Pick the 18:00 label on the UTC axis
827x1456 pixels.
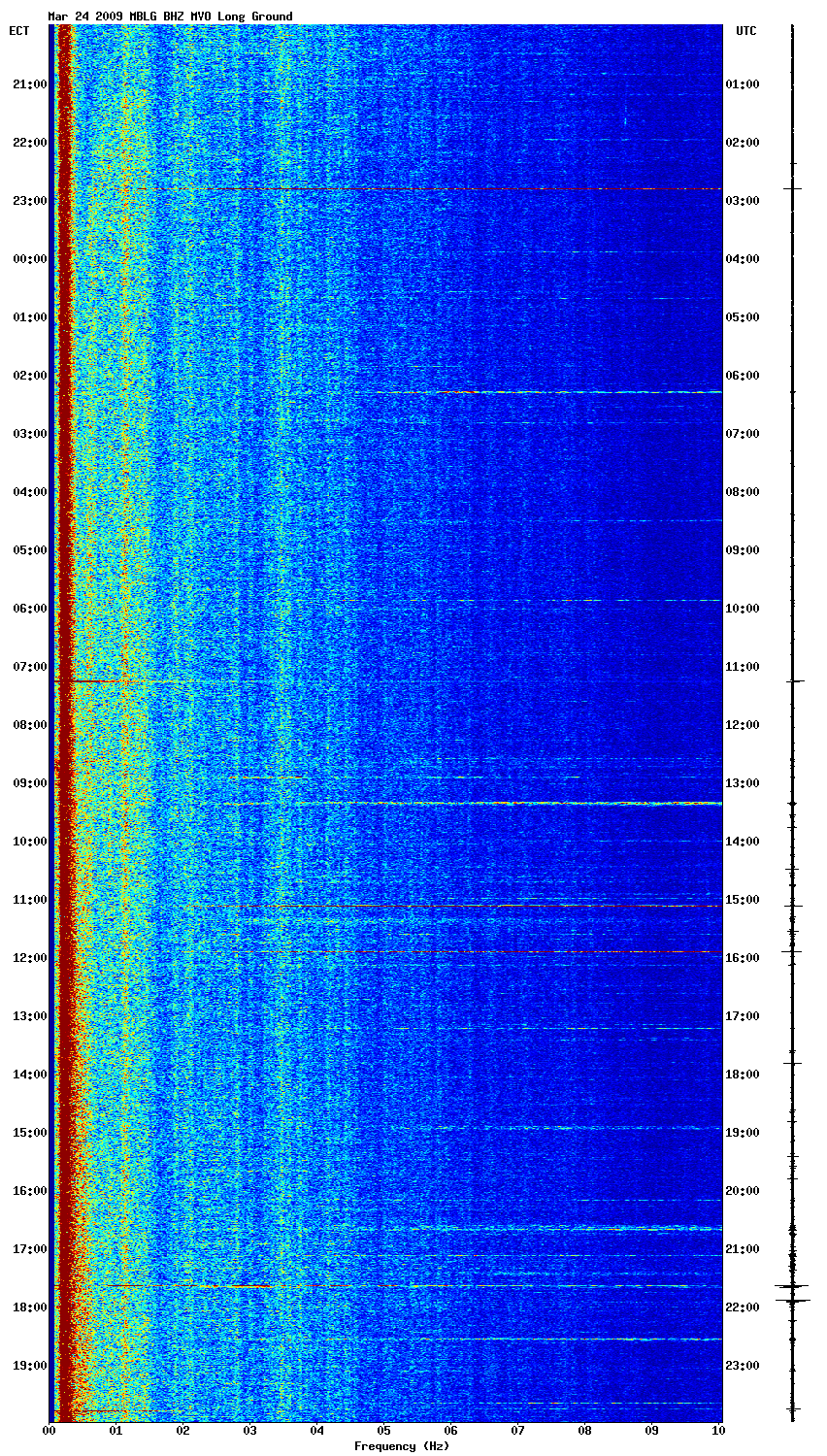[743, 1075]
